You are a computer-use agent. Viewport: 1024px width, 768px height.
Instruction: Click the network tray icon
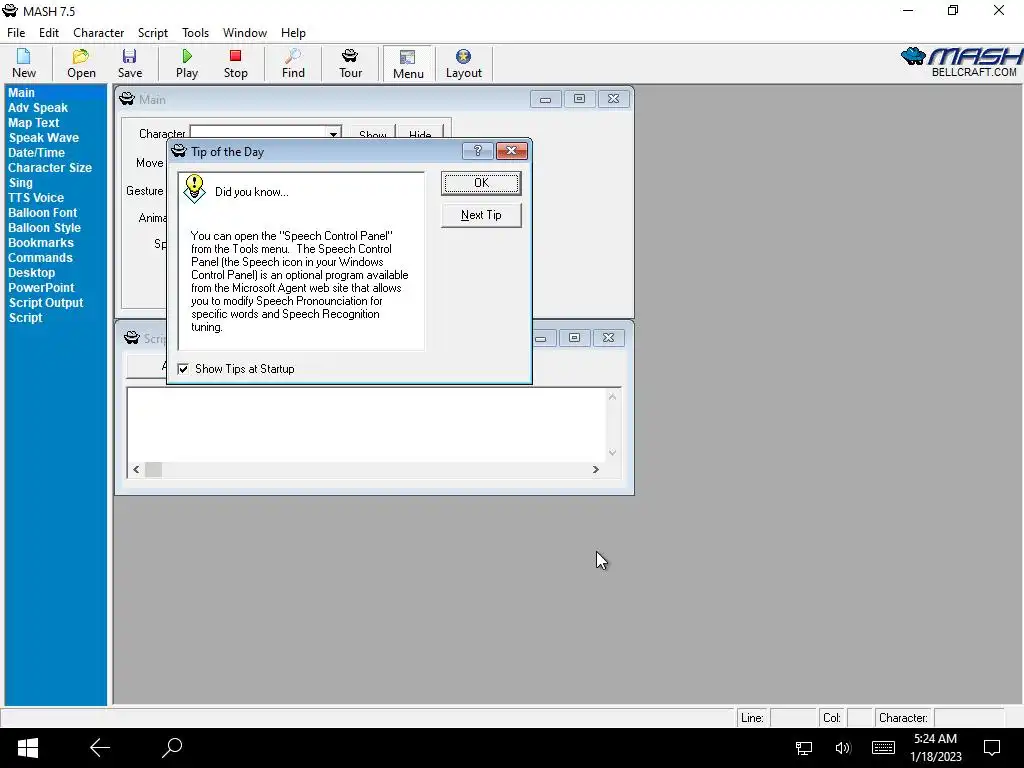click(x=803, y=748)
